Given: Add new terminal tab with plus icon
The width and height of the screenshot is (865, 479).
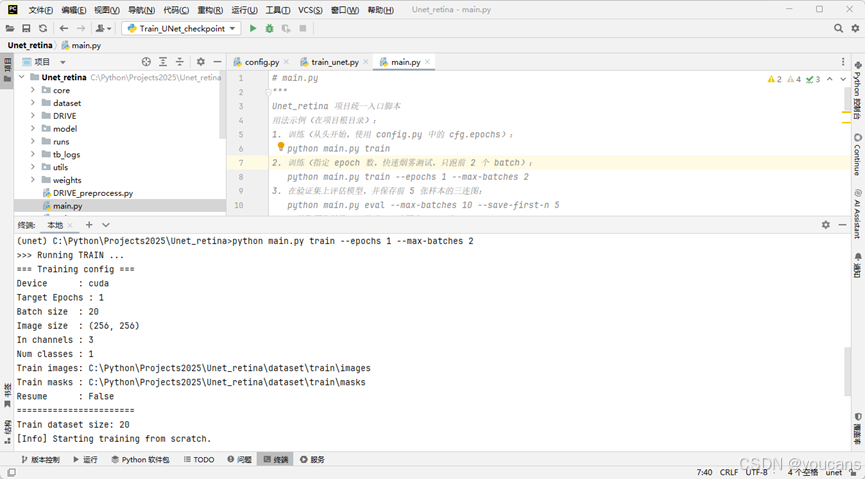Looking at the screenshot, I should [89, 225].
